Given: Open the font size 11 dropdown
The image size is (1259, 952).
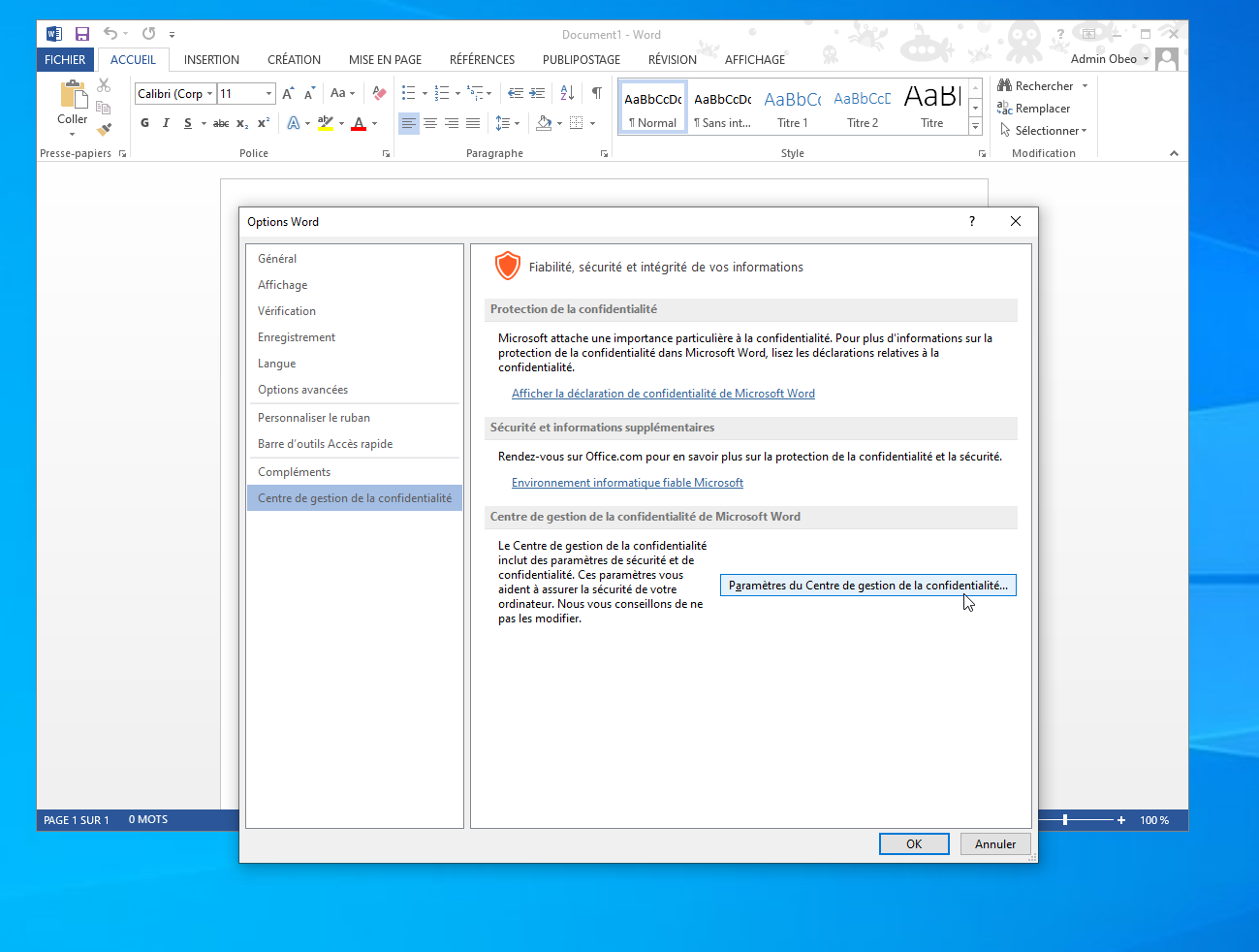Looking at the screenshot, I should click(268, 94).
